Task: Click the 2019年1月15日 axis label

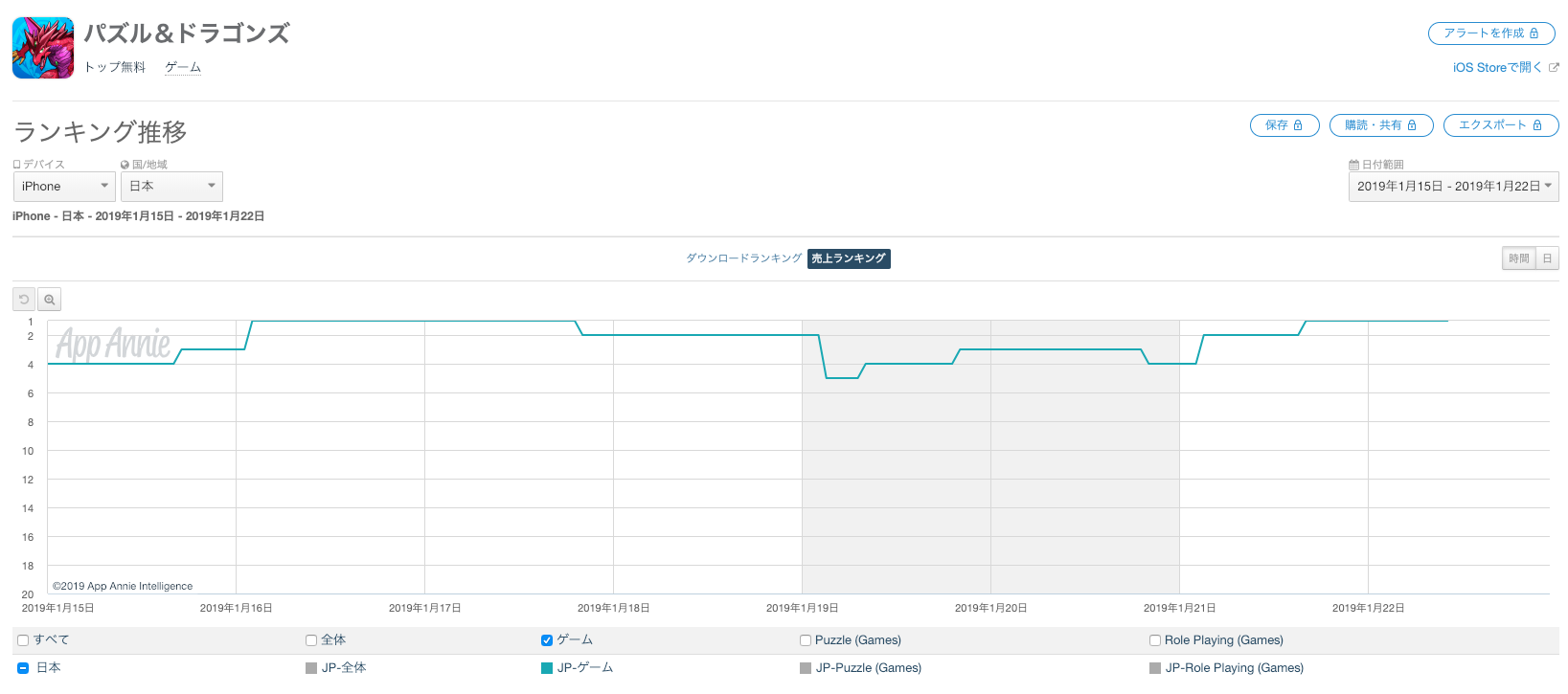Action: [57, 608]
